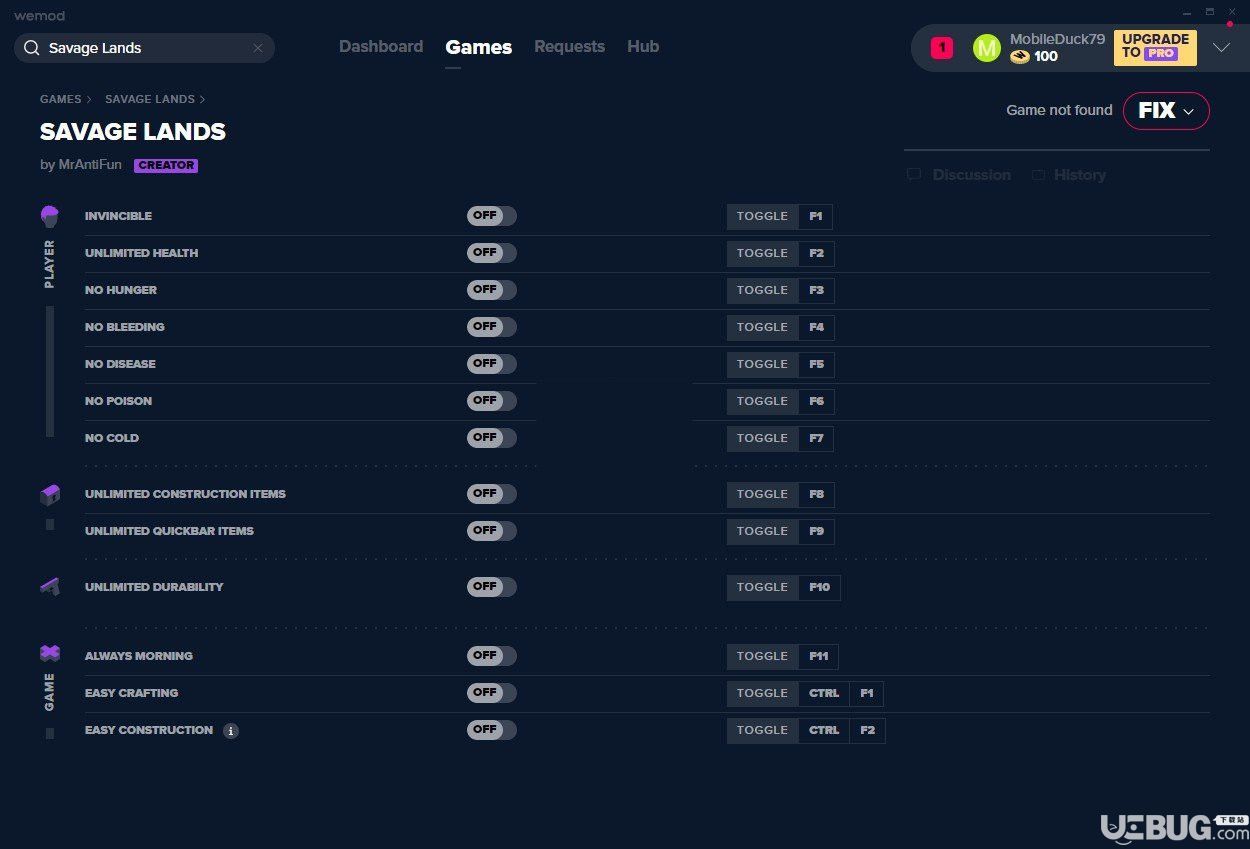Screen dimensions: 1250x849
Task: Toggle Easy Crafting cheat
Action: tap(491, 693)
